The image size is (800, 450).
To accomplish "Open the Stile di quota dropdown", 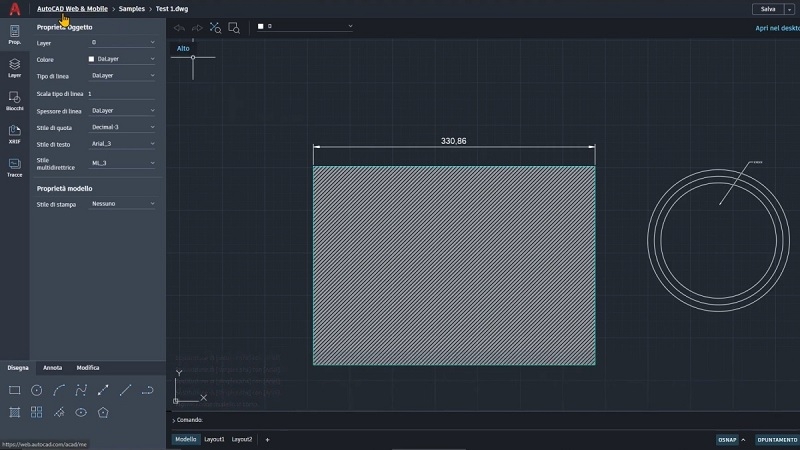I will [122, 127].
